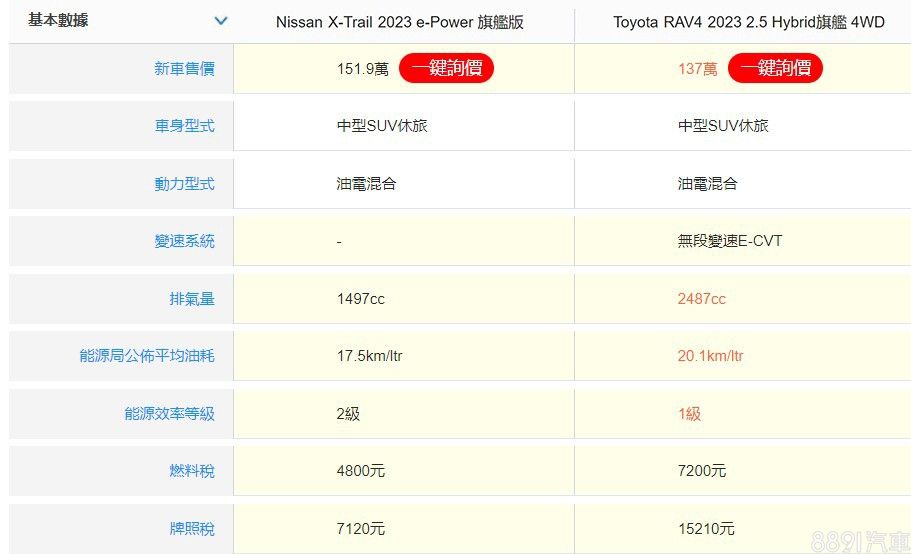The width and height of the screenshot is (911, 554).
Task: Click the highlighted 2487cc displacement value
Action: point(701,299)
